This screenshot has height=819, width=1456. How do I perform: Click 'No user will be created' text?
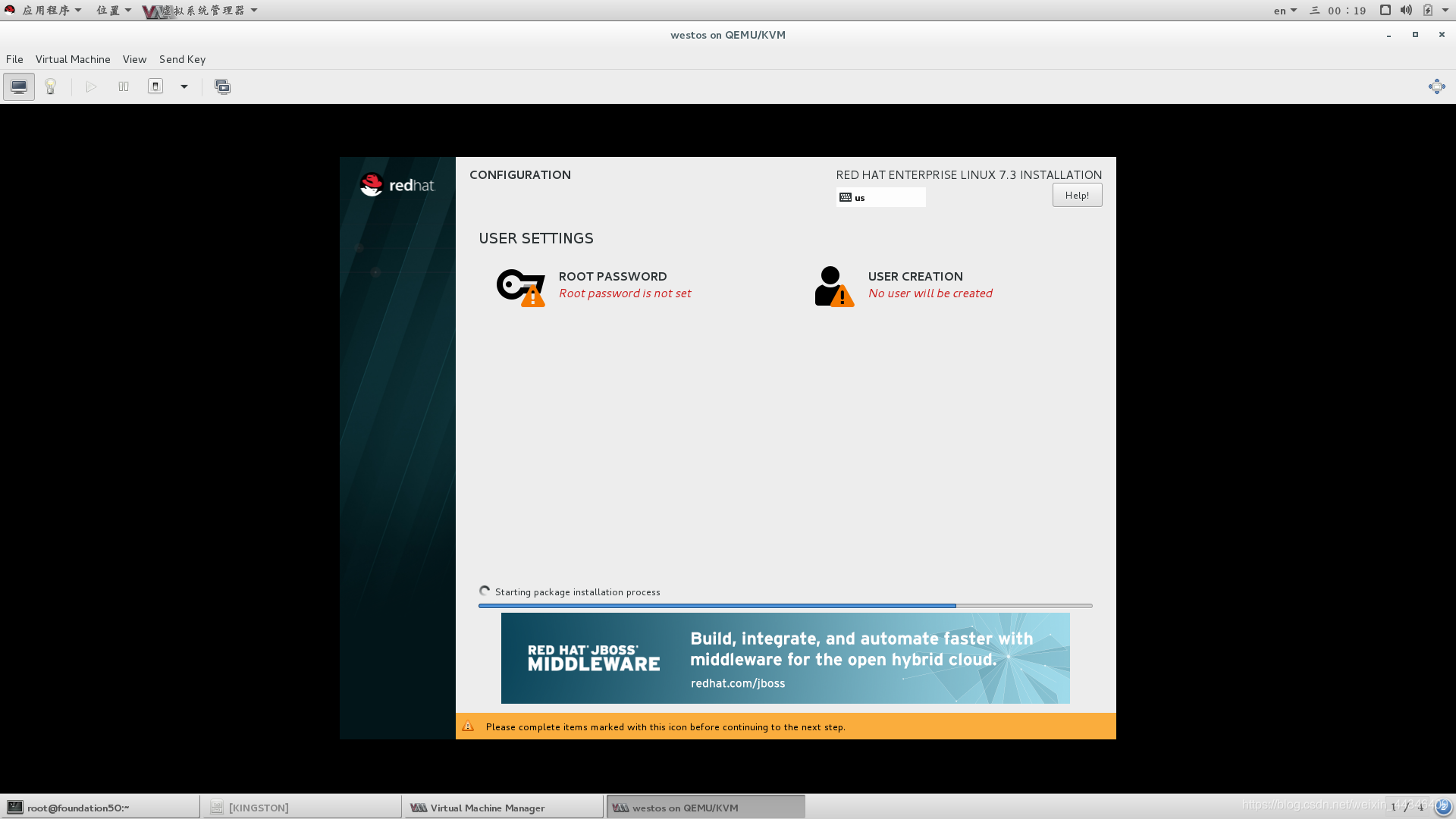[x=930, y=293]
